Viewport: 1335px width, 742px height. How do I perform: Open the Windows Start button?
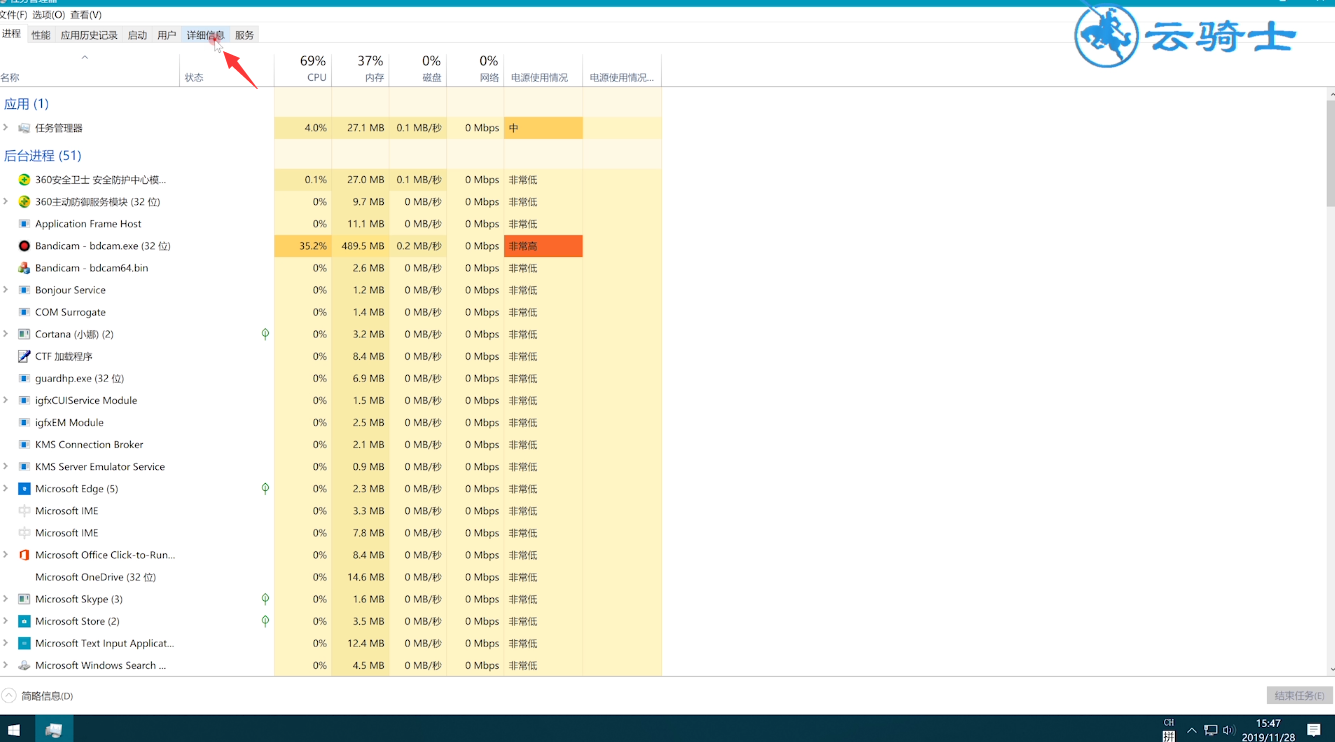(14, 730)
